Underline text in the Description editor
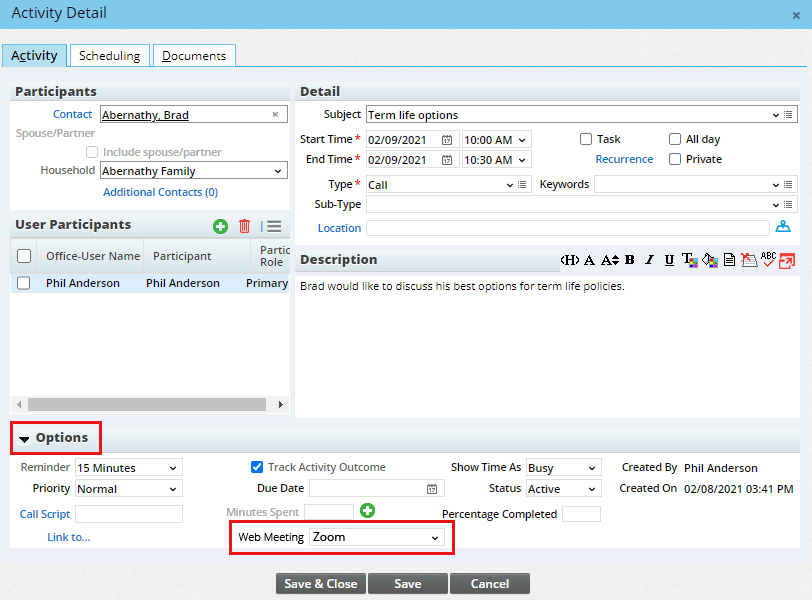812x600 pixels. [x=669, y=259]
